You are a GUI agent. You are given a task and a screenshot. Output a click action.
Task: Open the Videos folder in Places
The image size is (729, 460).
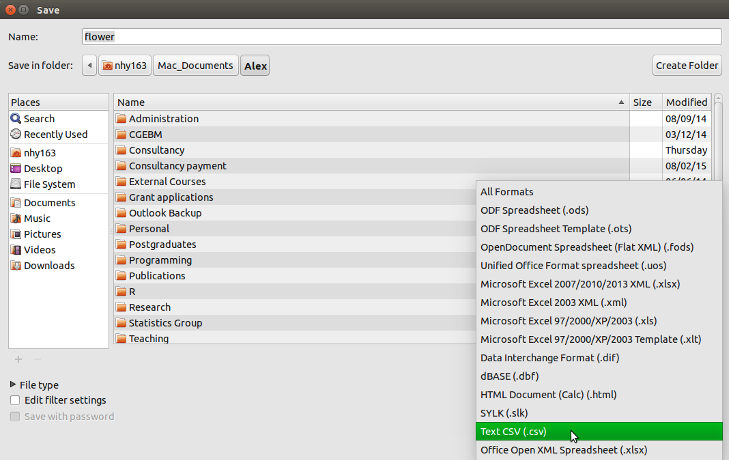coord(40,250)
